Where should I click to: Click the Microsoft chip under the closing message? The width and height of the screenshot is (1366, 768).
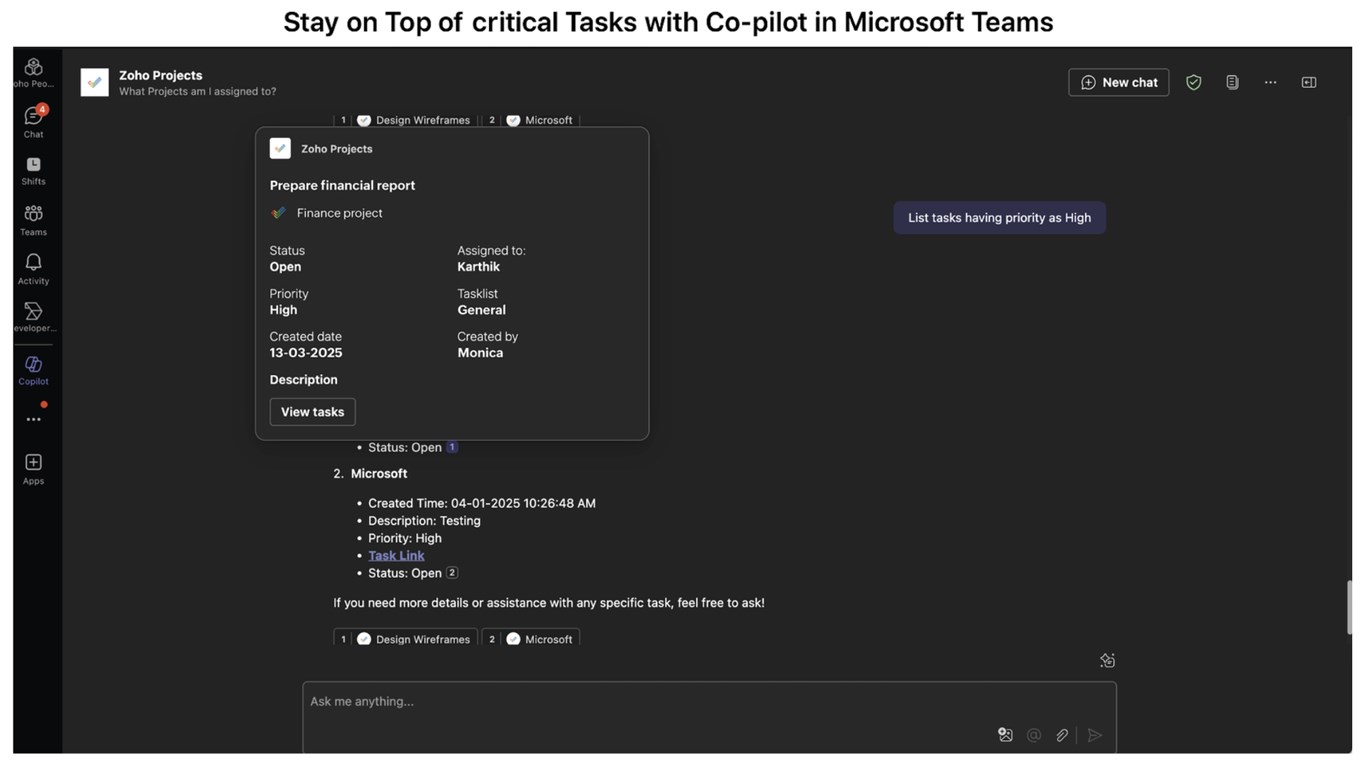(531, 639)
